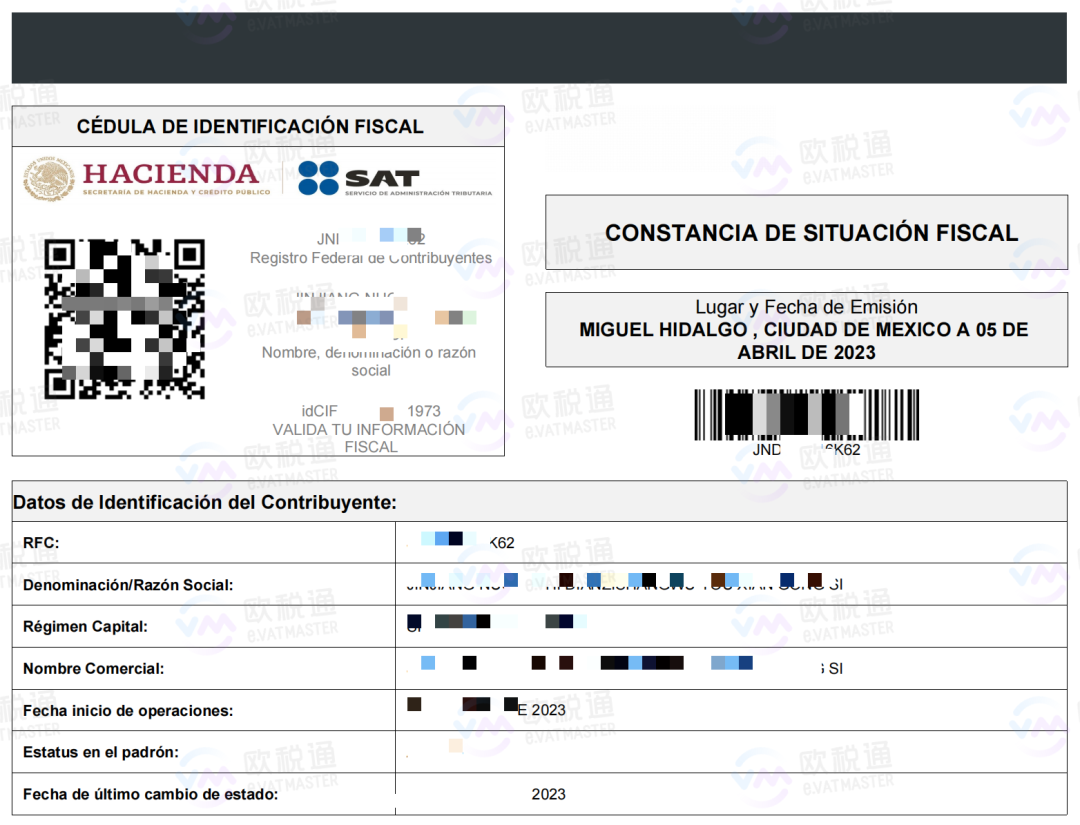Click the RFC value ending K62

[x=461, y=542]
